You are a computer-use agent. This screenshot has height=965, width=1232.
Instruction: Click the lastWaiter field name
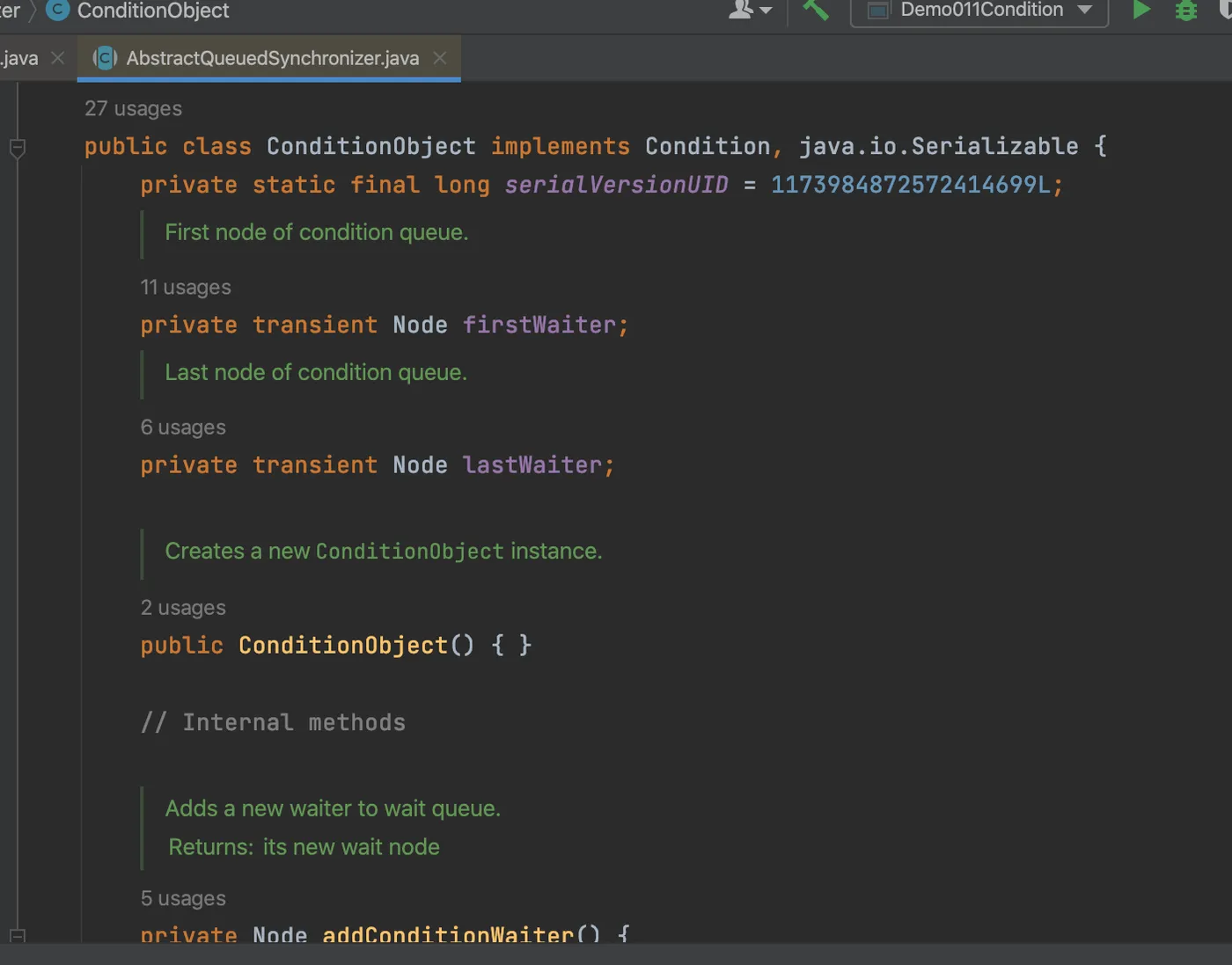pos(532,464)
